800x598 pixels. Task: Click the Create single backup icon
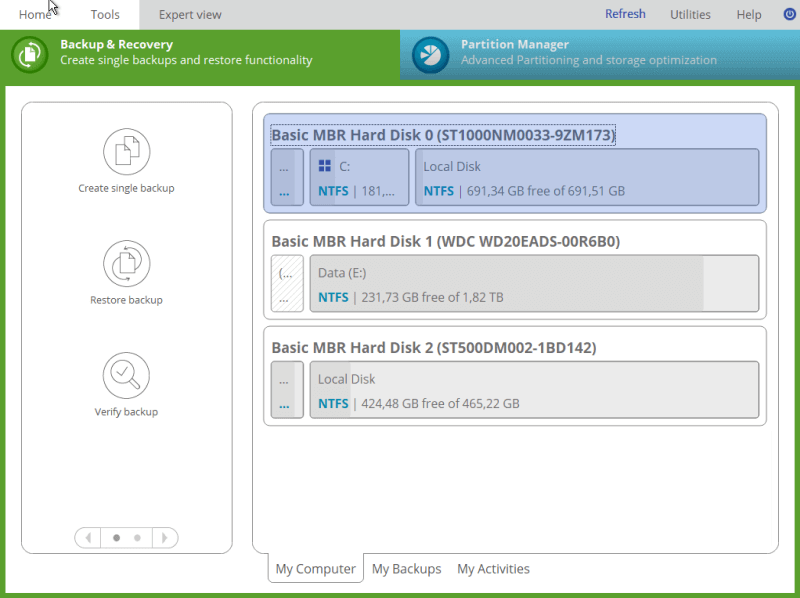(x=126, y=152)
